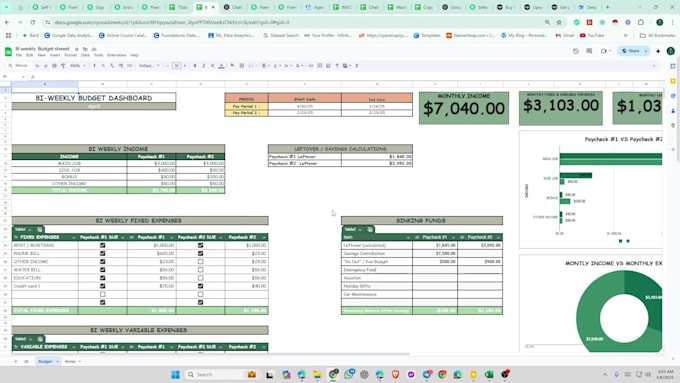Open Sinking Funds Item column dropdown
The image size is (680, 383).
click(x=408, y=237)
